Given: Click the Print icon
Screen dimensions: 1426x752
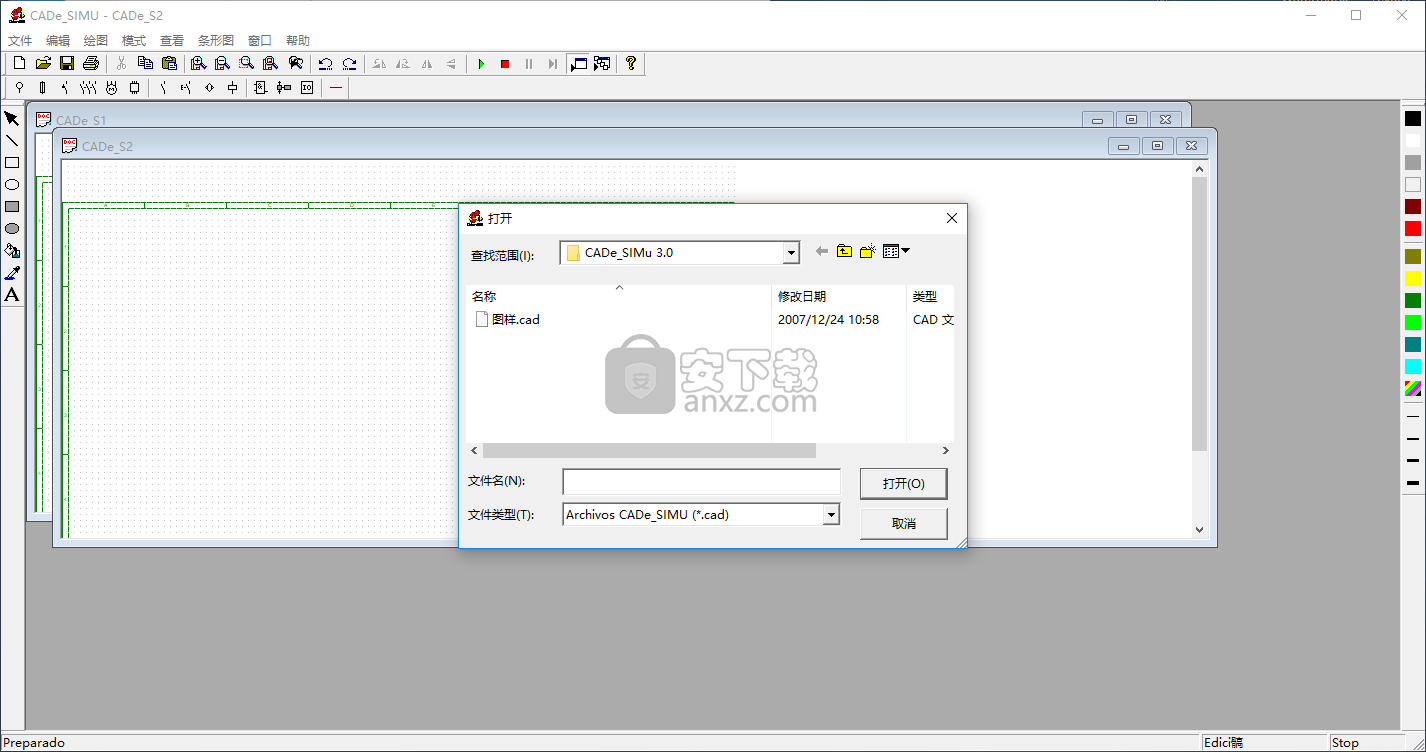Looking at the screenshot, I should [91, 63].
